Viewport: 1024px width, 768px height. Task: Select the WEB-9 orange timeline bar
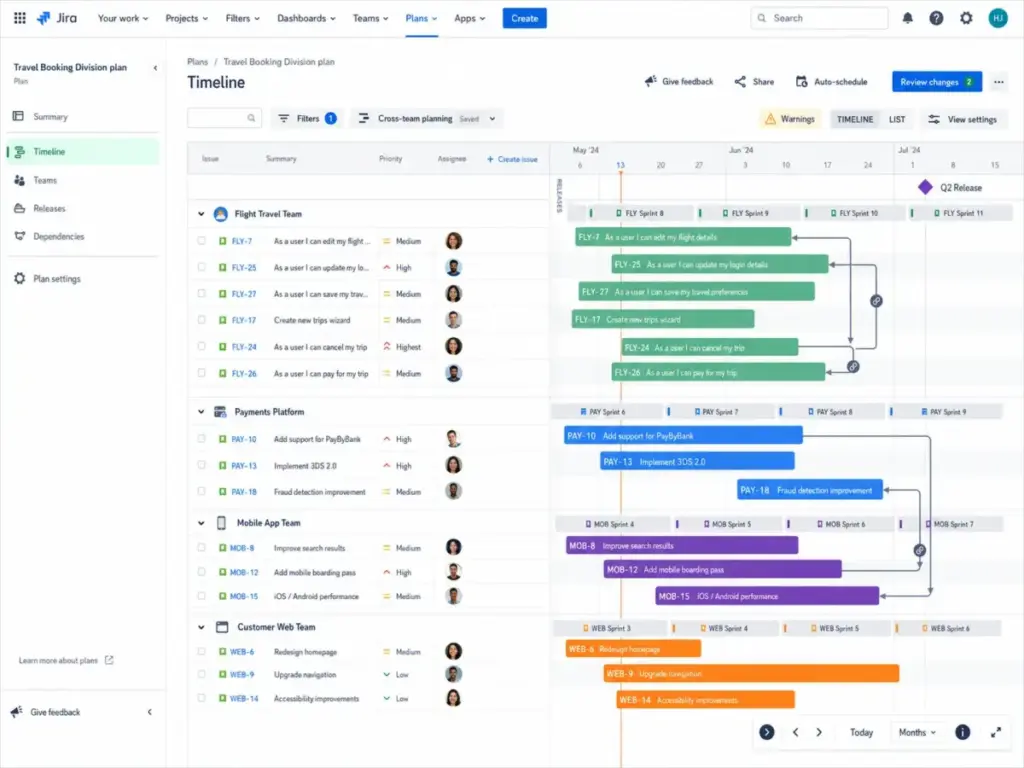tap(751, 673)
